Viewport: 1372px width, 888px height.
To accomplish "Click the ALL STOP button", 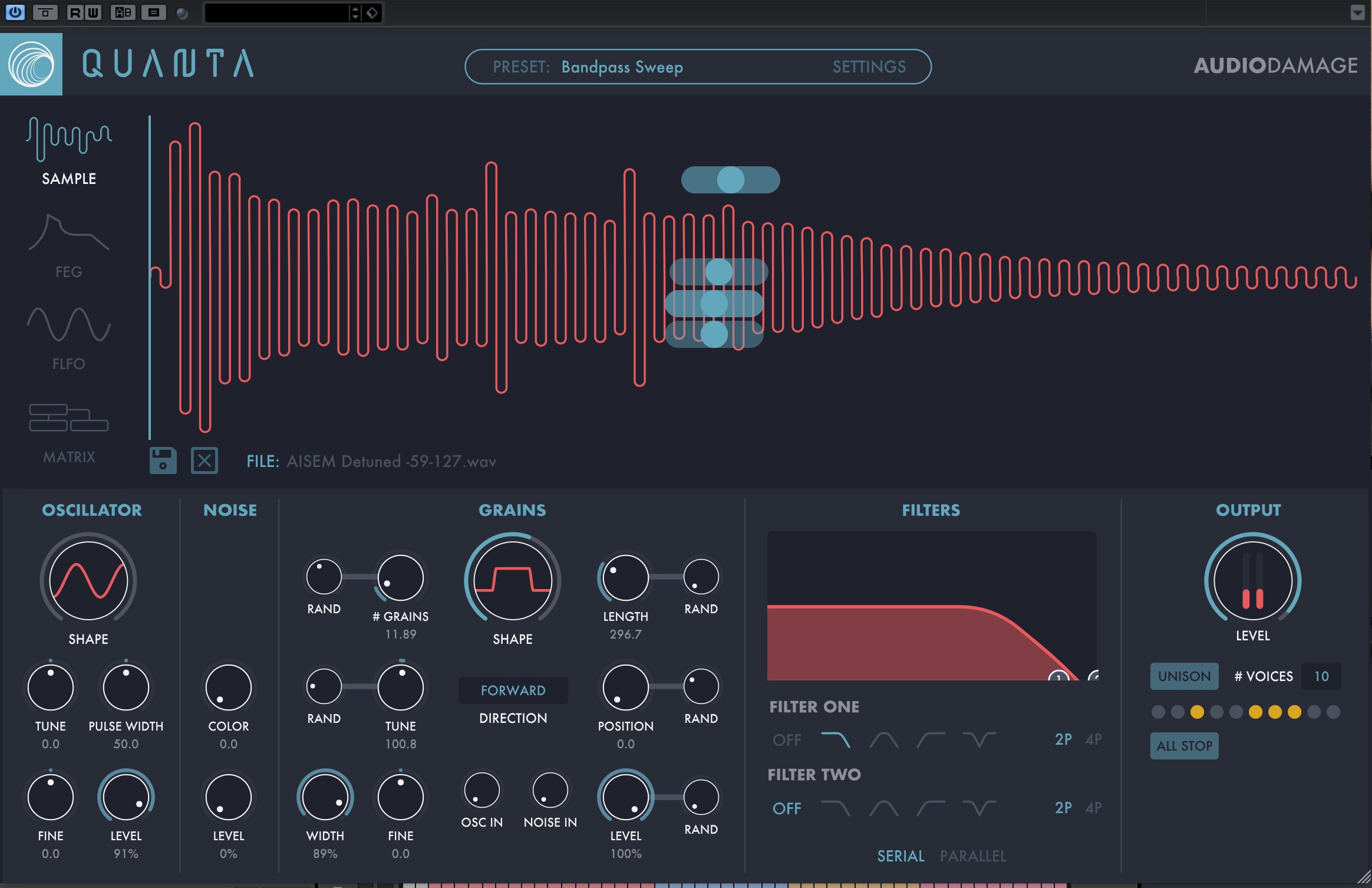I will (1185, 746).
